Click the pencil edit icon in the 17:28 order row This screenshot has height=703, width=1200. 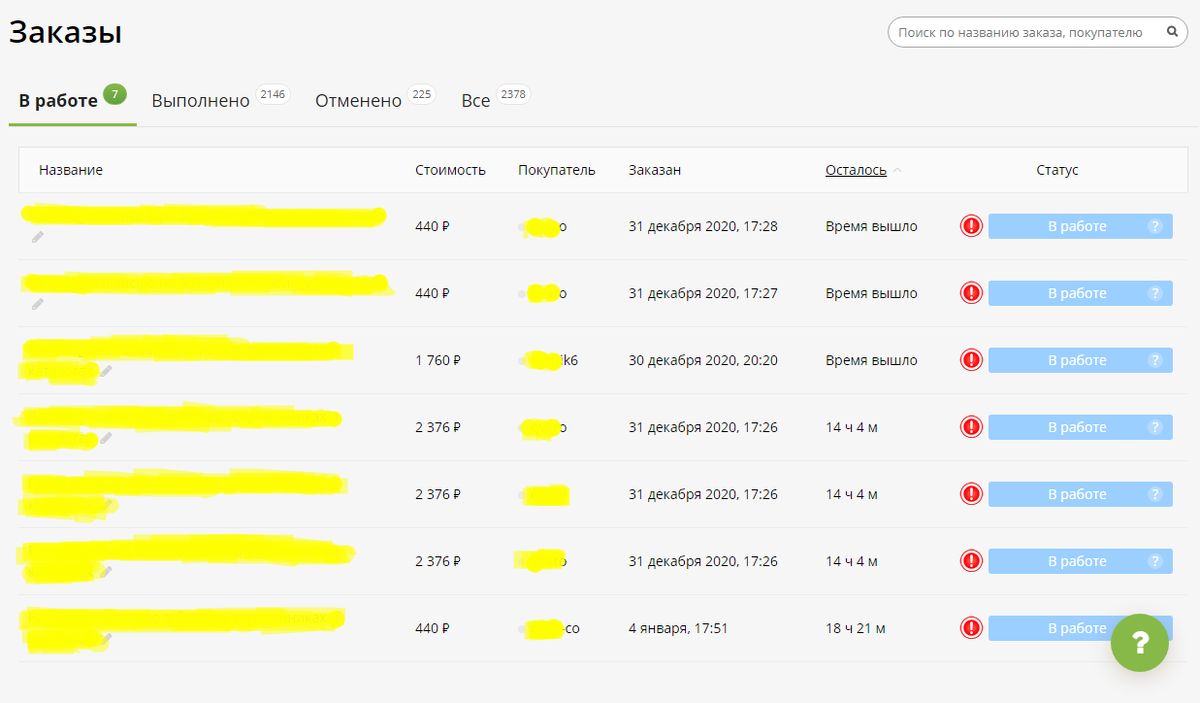click(x=38, y=237)
